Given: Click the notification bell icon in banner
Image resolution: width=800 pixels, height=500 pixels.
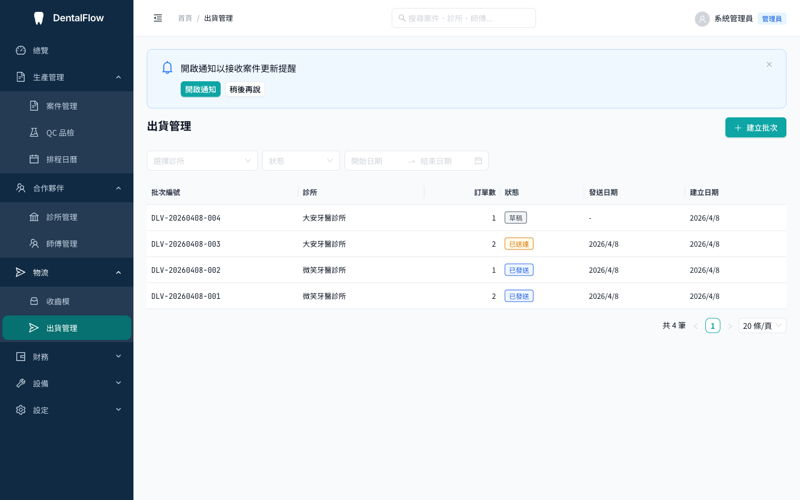Looking at the screenshot, I should pos(167,68).
